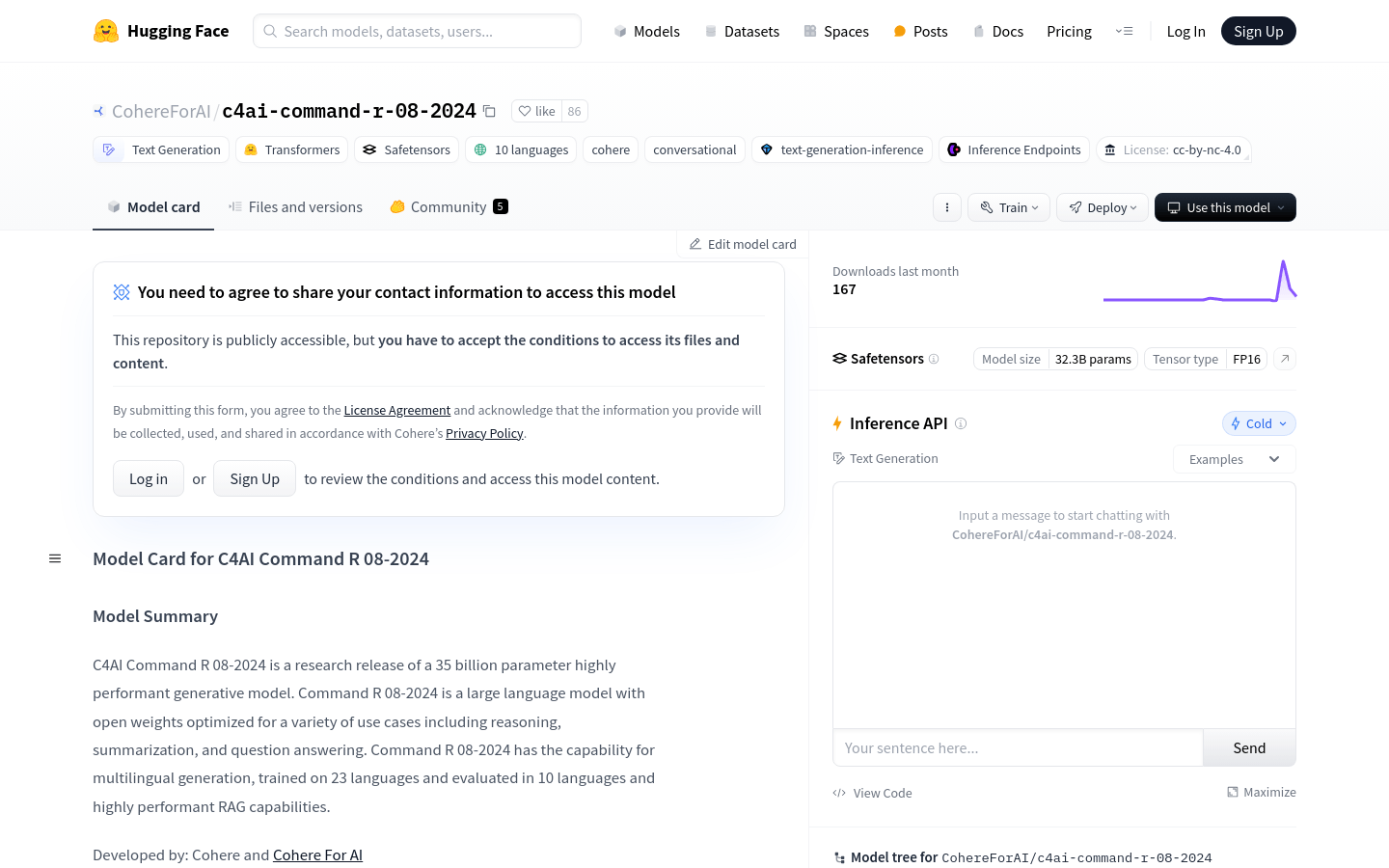
Task: Expand the more navigation menu icon
Action: point(1124,31)
